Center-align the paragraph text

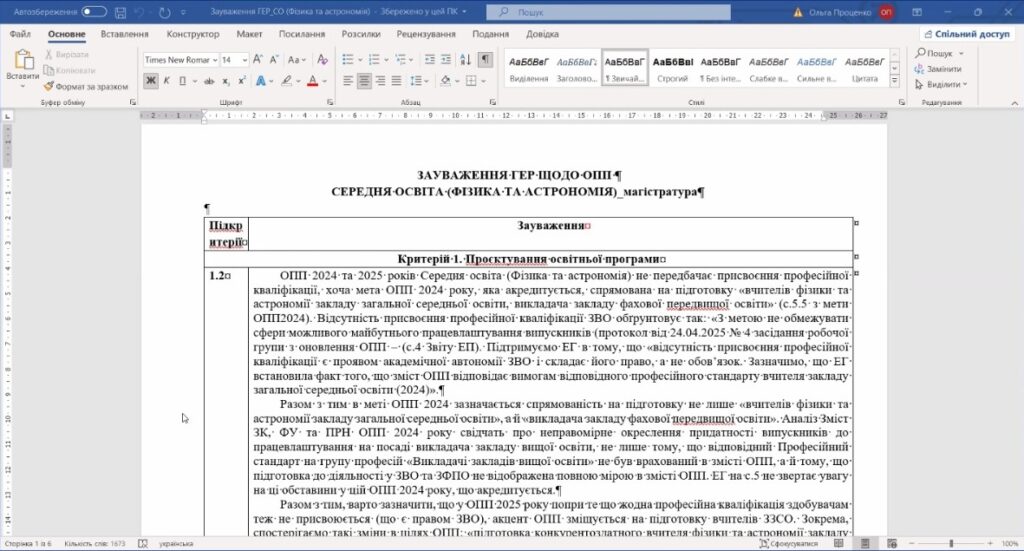coord(365,80)
